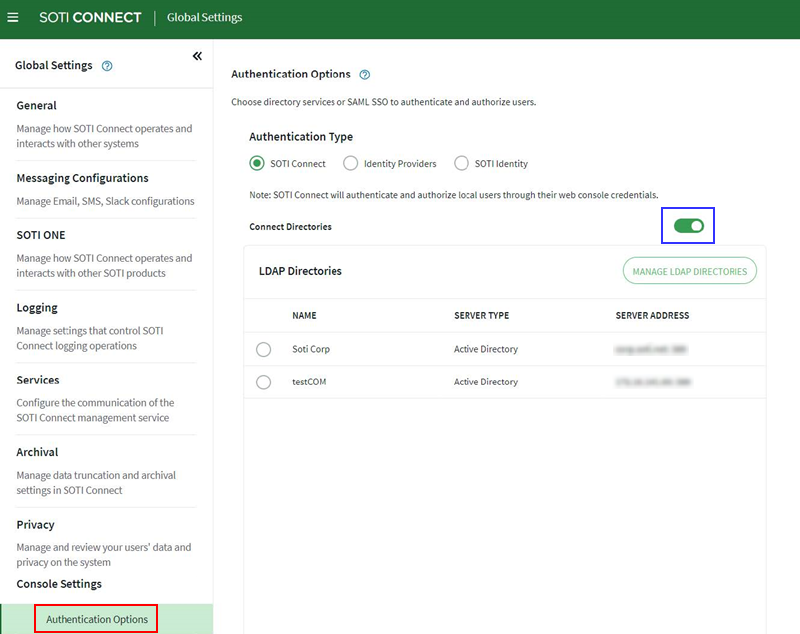The height and width of the screenshot is (634, 800).
Task: Click the blurred server address of Soti Corp
Action: click(651, 349)
